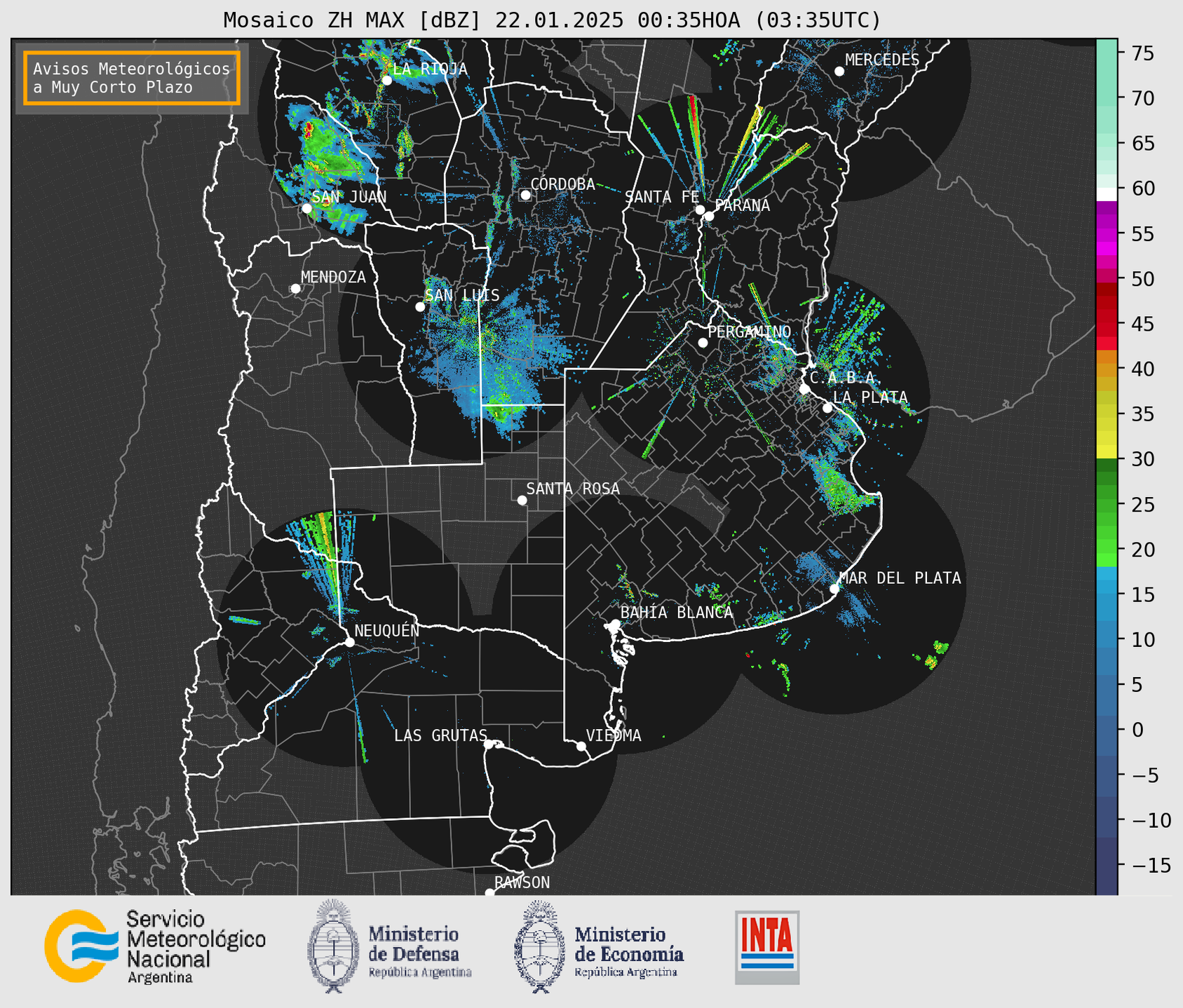Click the strong echo cell north of San Juan
The height and width of the screenshot is (1008, 1183).
point(309,130)
